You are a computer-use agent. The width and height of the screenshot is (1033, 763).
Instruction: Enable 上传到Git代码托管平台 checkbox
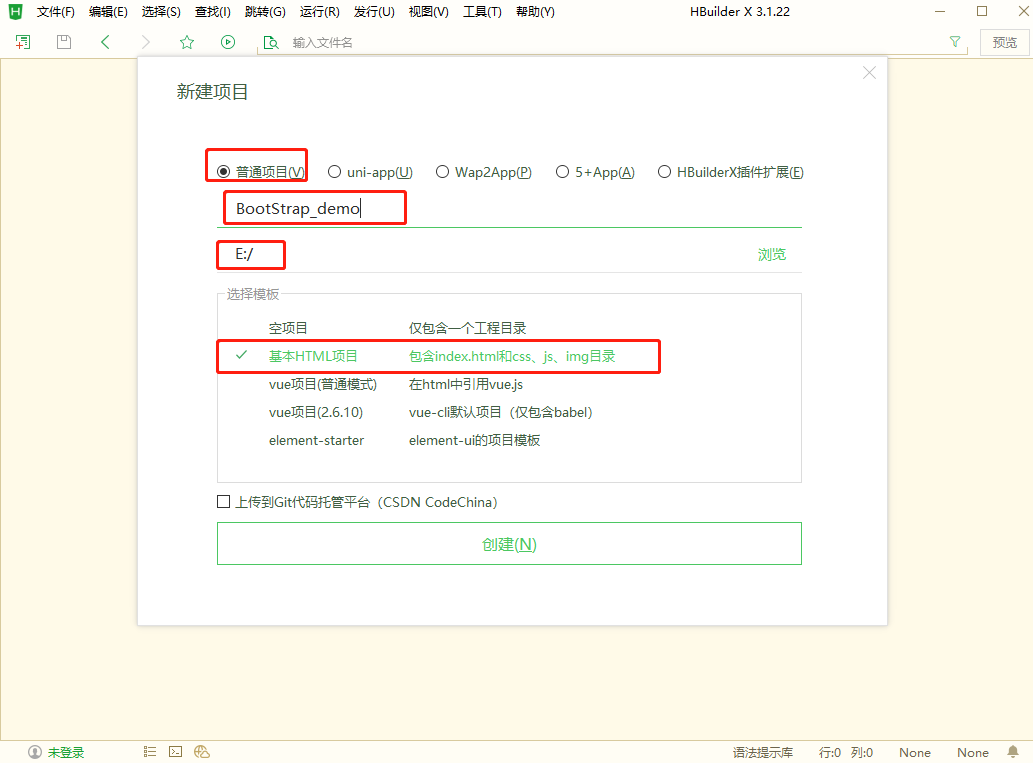pyautogui.click(x=223, y=501)
